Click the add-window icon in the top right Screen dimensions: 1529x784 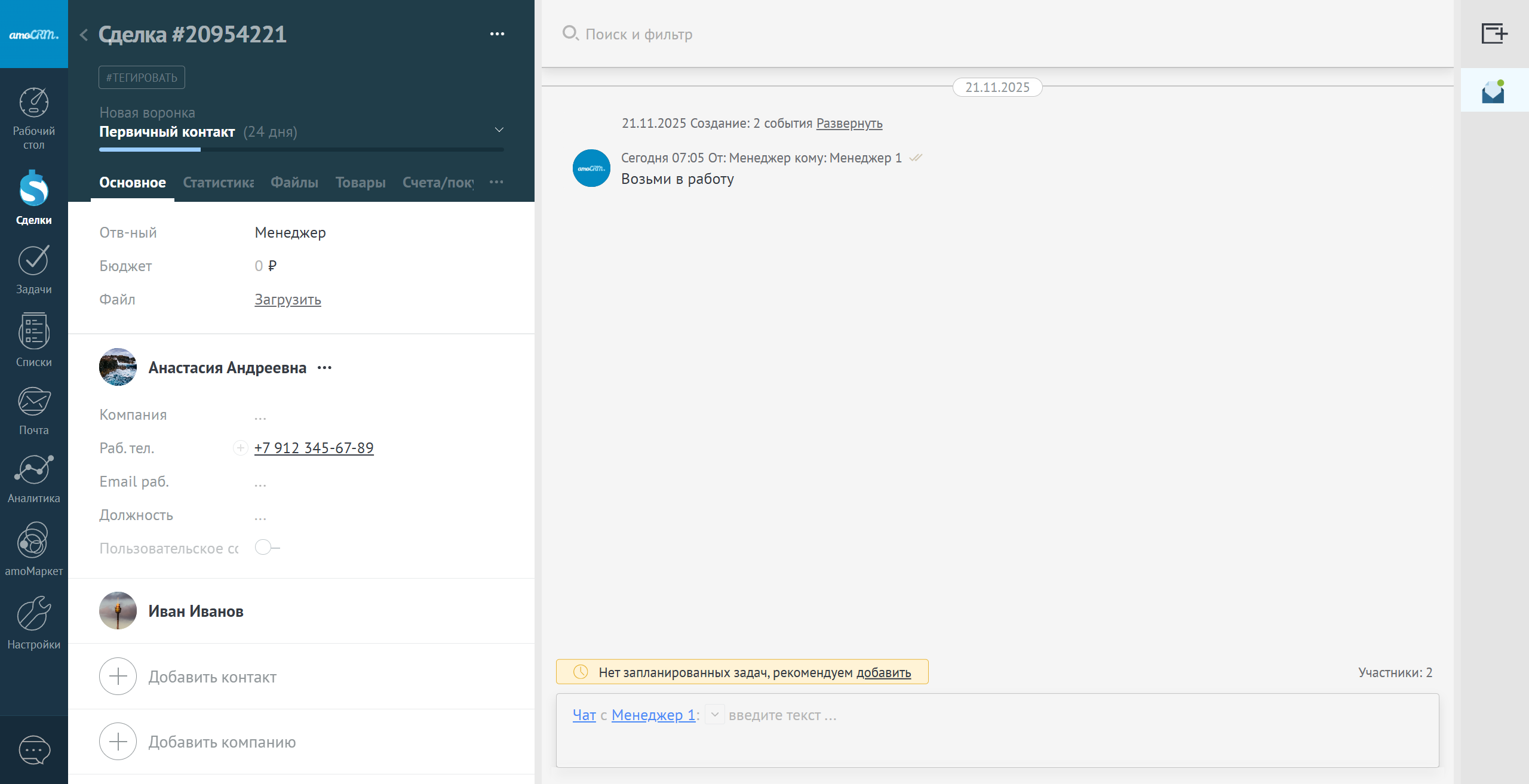point(1494,33)
